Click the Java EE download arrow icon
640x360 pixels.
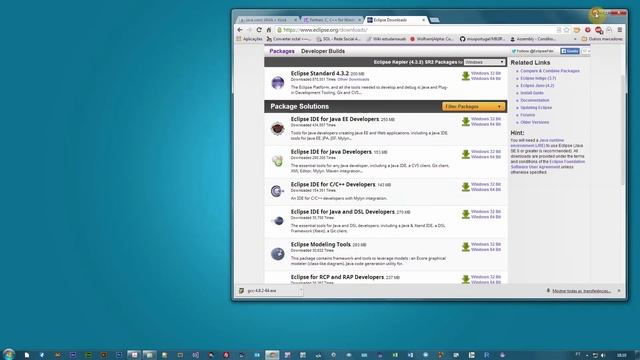(465, 122)
